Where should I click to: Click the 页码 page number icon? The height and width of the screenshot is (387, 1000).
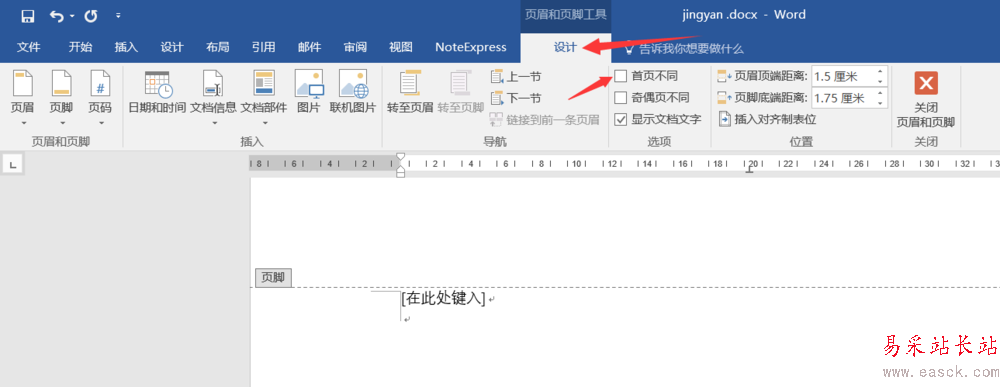[100, 84]
